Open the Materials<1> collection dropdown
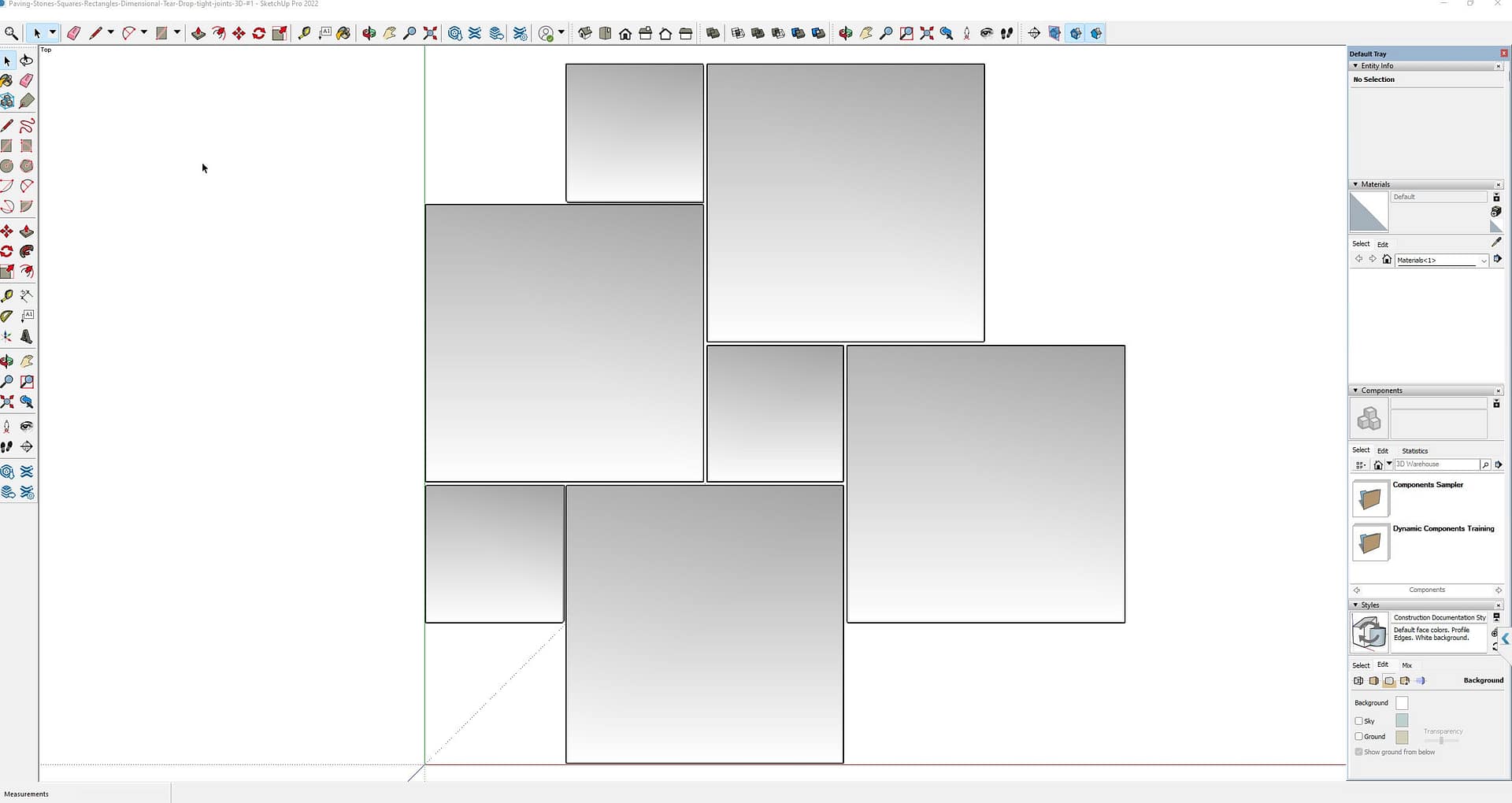This screenshot has height=803, width=1512. pos(1484,261)
